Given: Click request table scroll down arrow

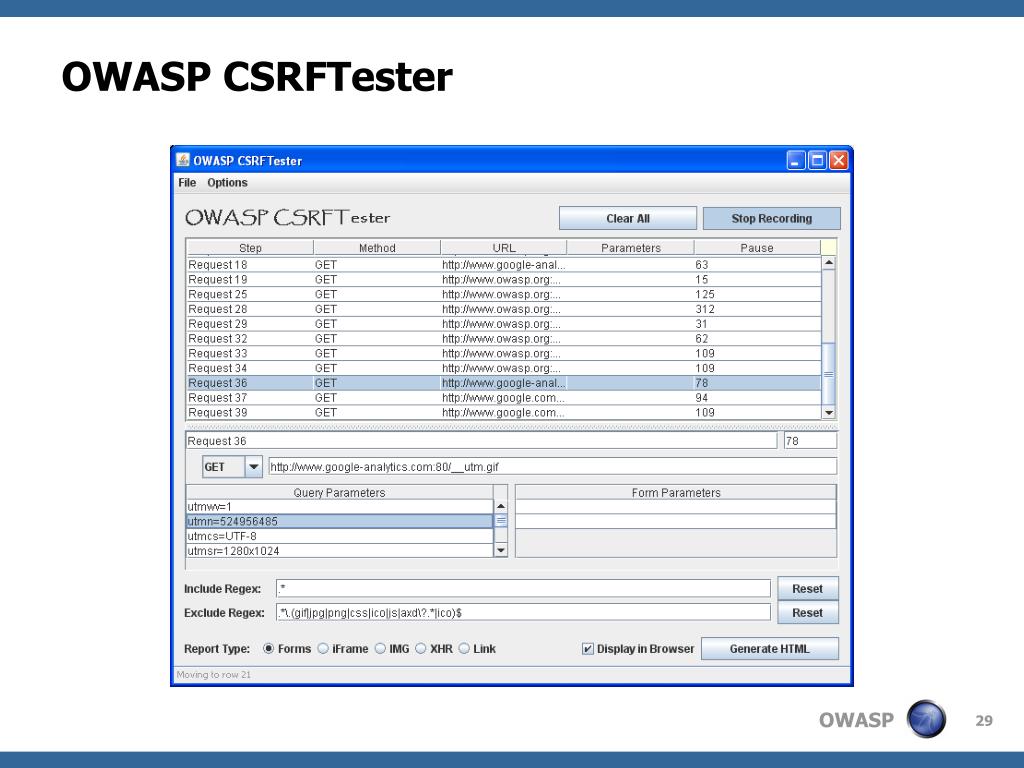Looking at the screenshot, I should pyautogui.click(x=829, y=413).
